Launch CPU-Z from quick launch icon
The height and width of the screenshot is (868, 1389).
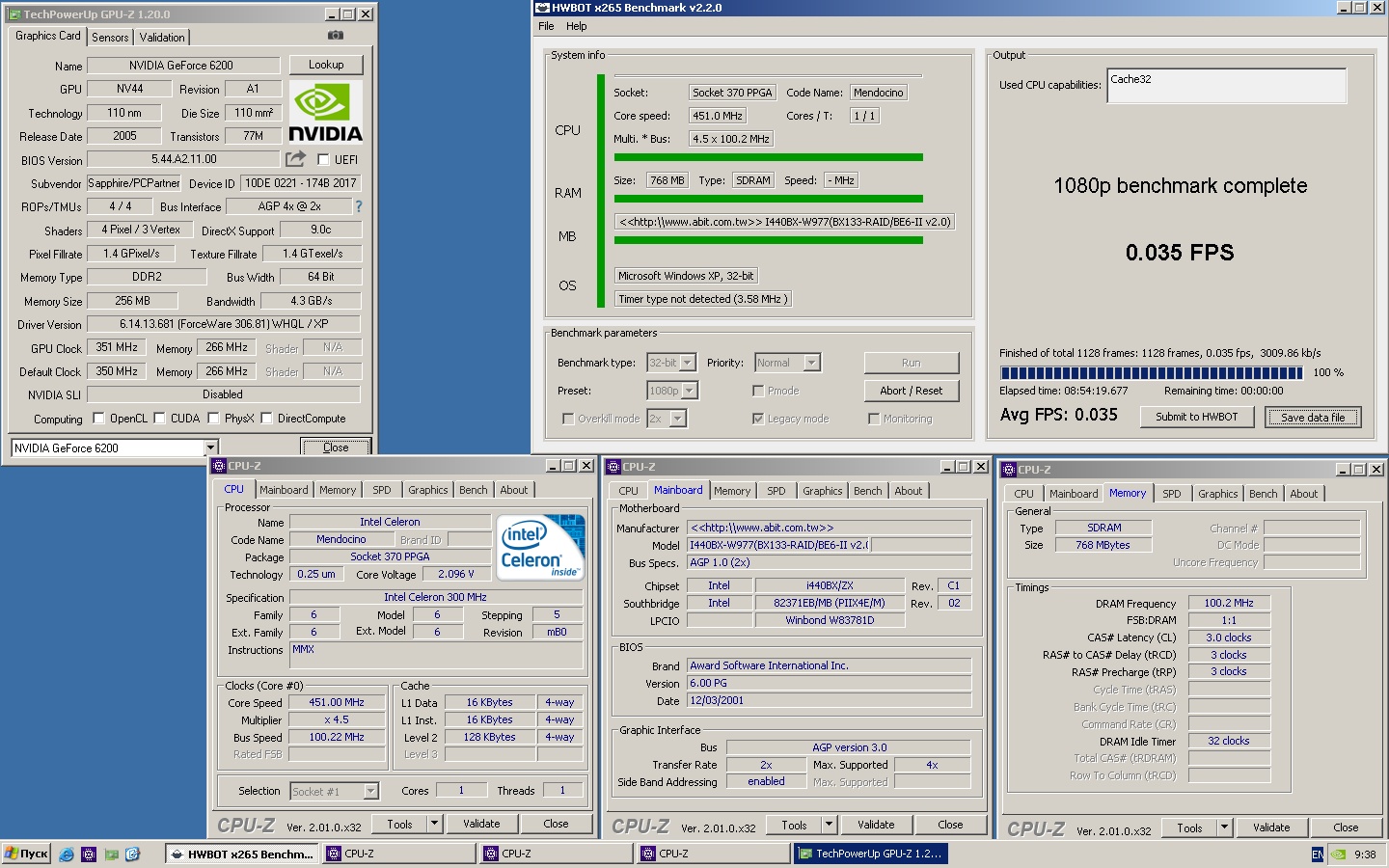(x=89, y=854)
